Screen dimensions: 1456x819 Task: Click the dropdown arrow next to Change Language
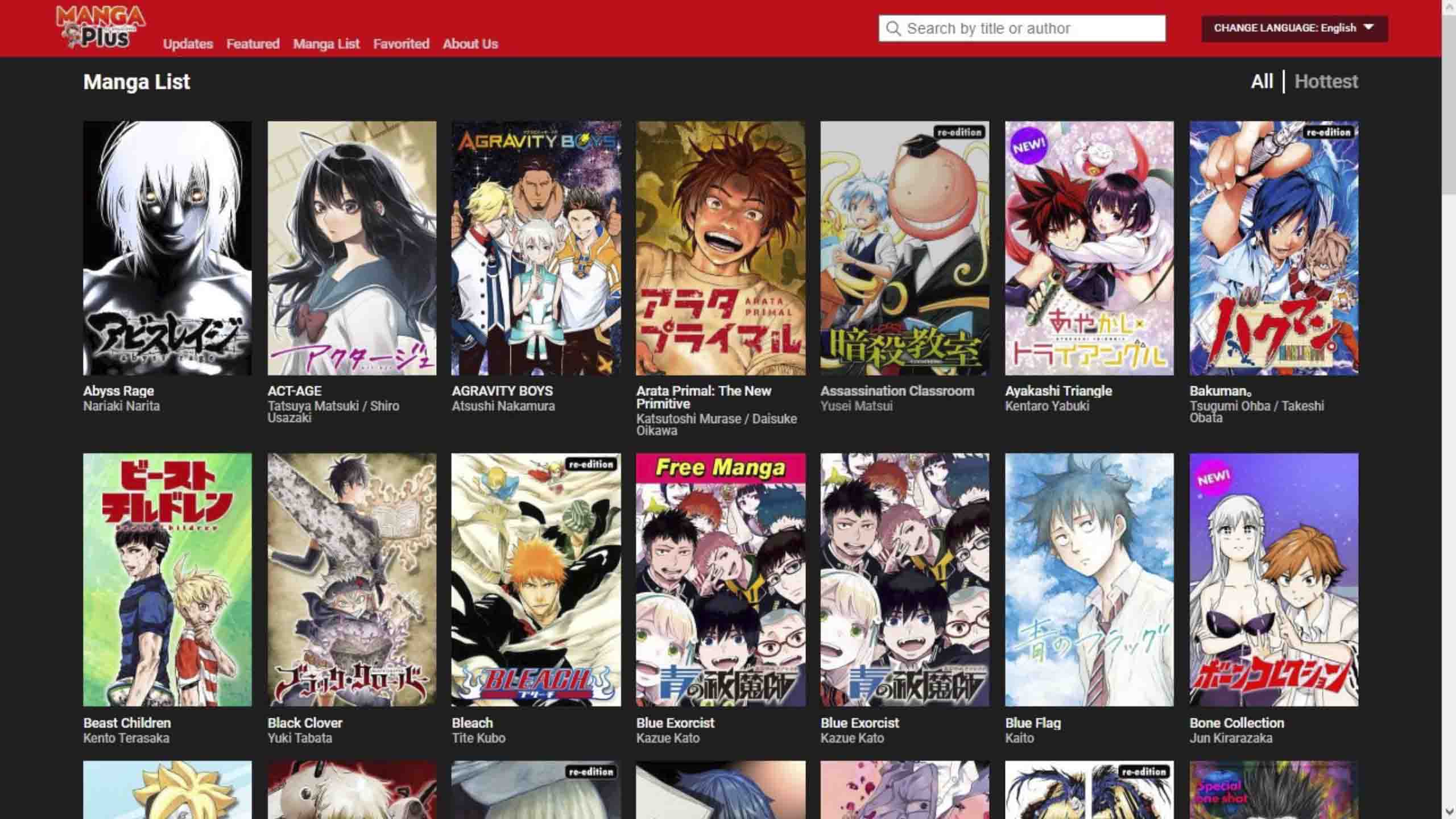[x=1368, y=27]
